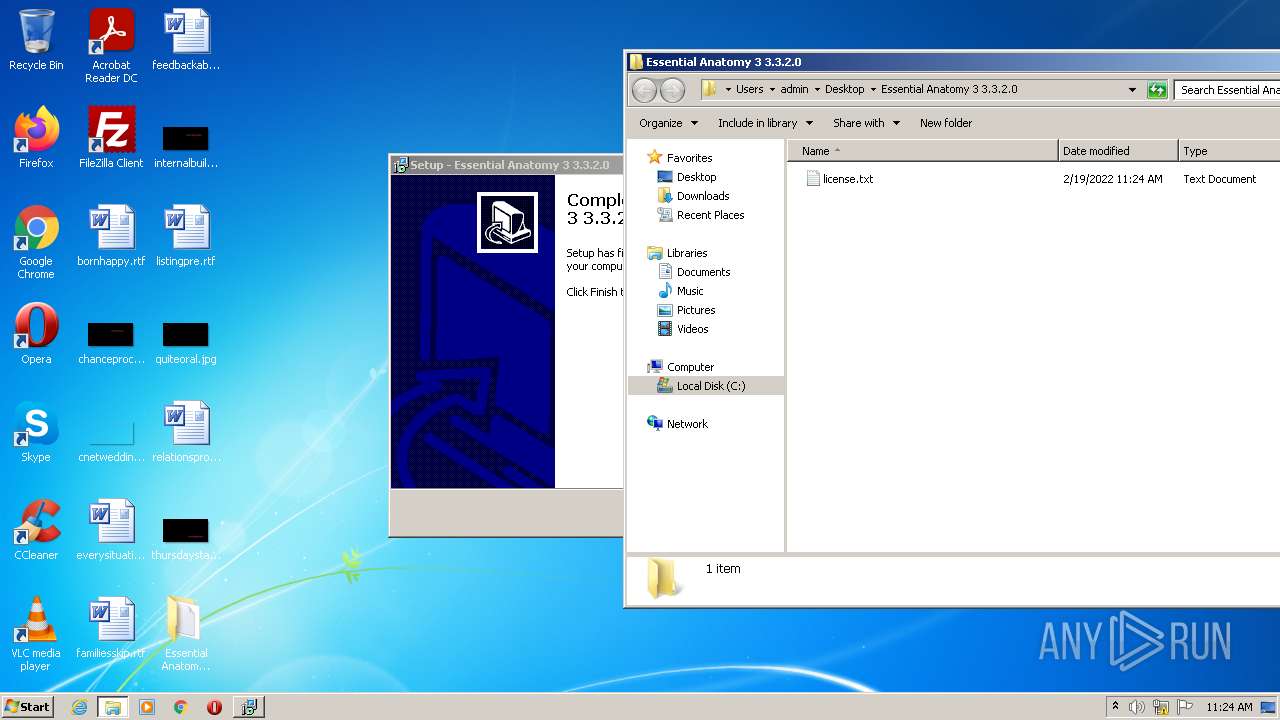This screenshot has width=1280, height=720.
Task: Click the Windows Explorer taskbar button
Action: tap(113, 707)
